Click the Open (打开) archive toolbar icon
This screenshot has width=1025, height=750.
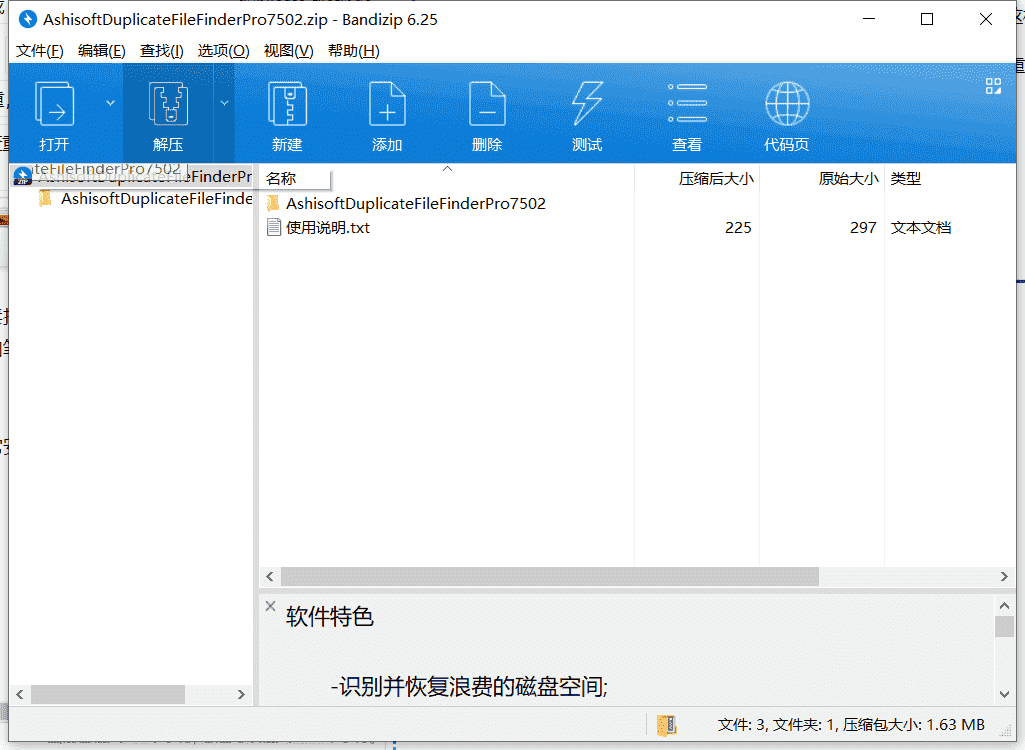[x=54, y=104]
